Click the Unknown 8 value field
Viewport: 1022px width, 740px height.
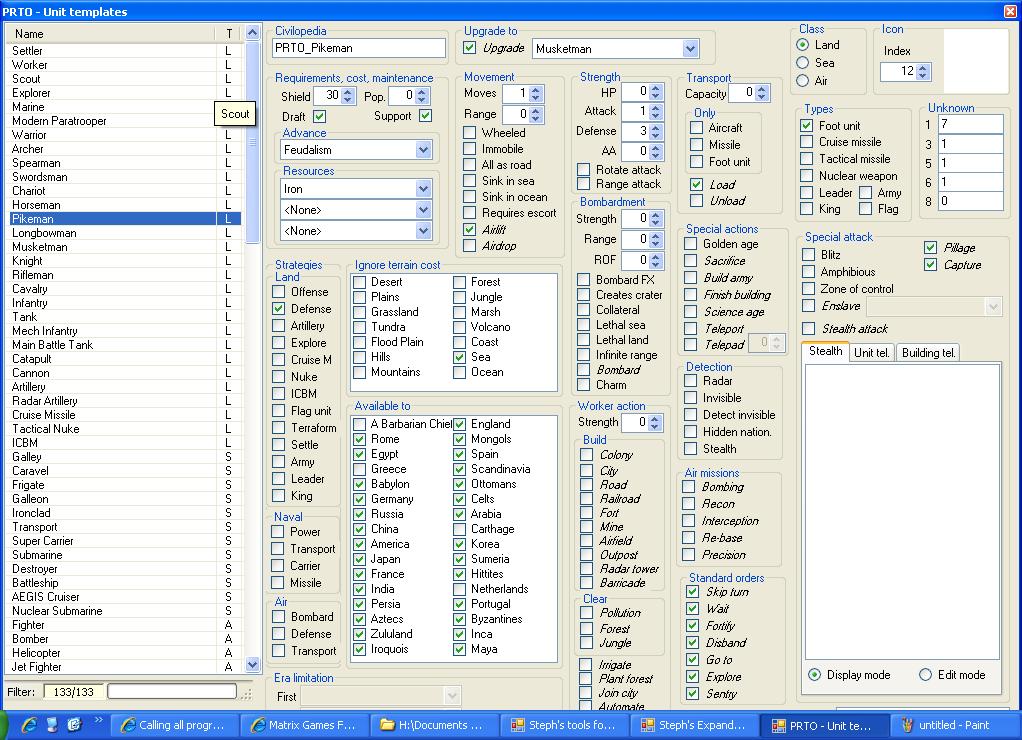pos(971,201)
